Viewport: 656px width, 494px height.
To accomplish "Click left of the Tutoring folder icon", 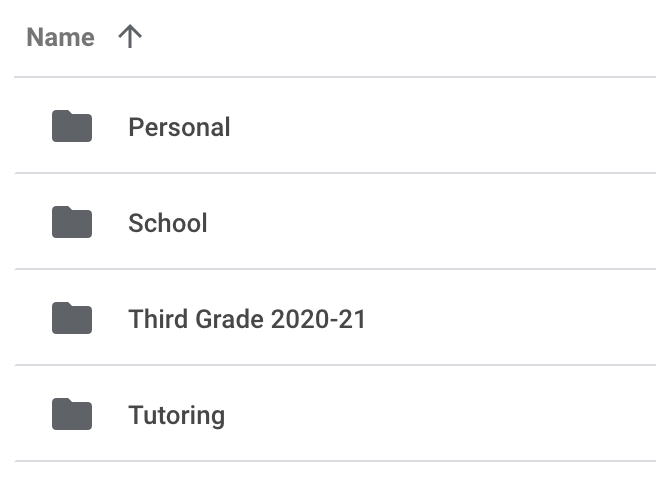I will tap(32, 415).
